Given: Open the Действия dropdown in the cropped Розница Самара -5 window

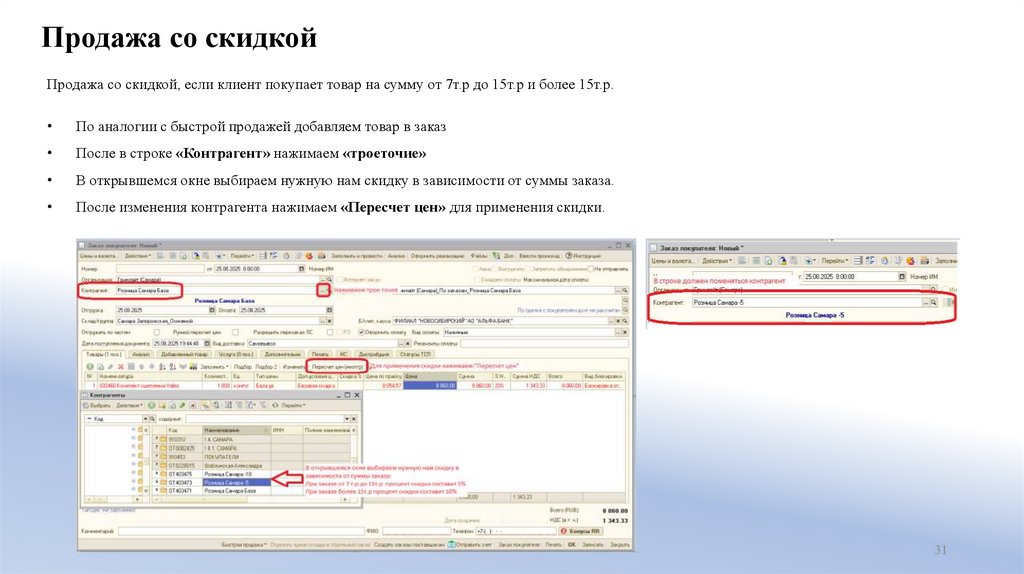Looking at the screenshot, I should coord(717,261).
